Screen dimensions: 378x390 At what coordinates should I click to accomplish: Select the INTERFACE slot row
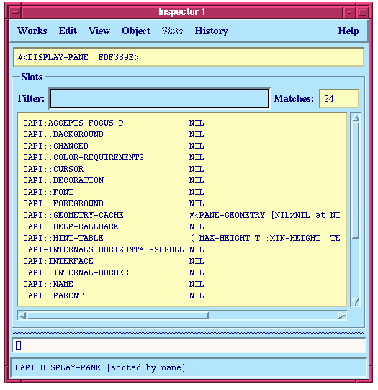182,261
